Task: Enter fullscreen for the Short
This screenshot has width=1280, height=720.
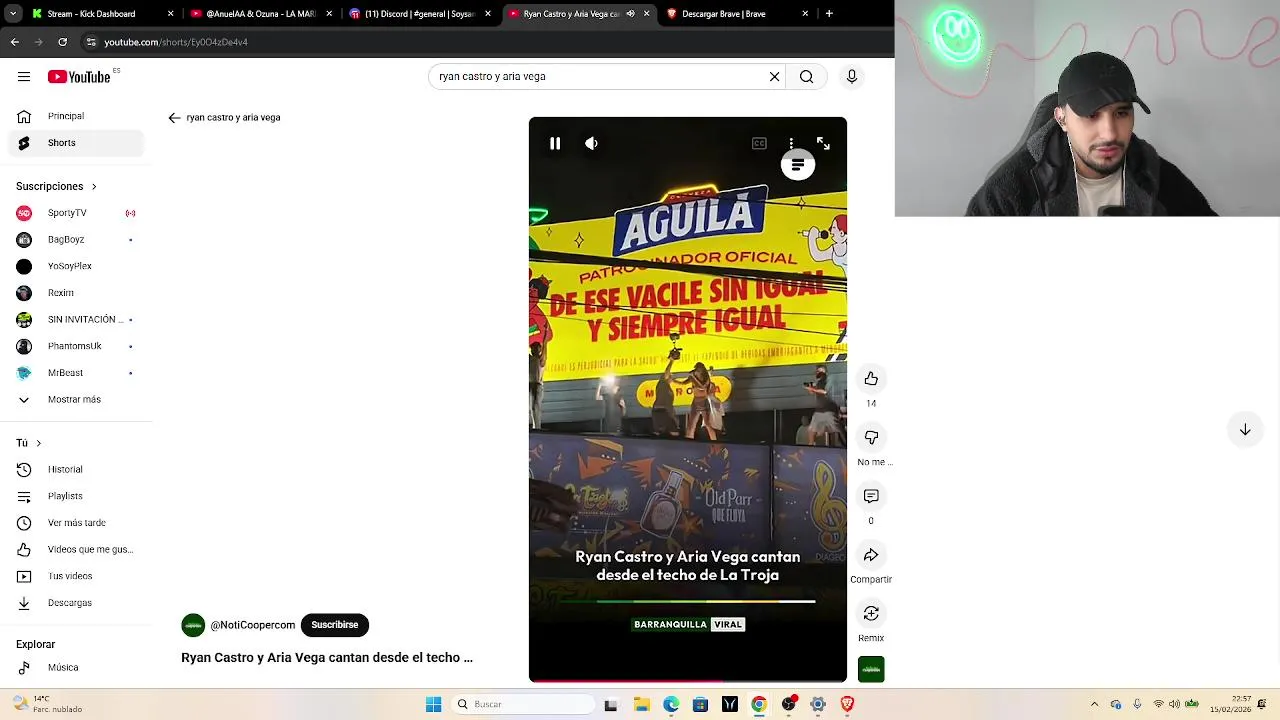Action: click(x=823, y=144)
